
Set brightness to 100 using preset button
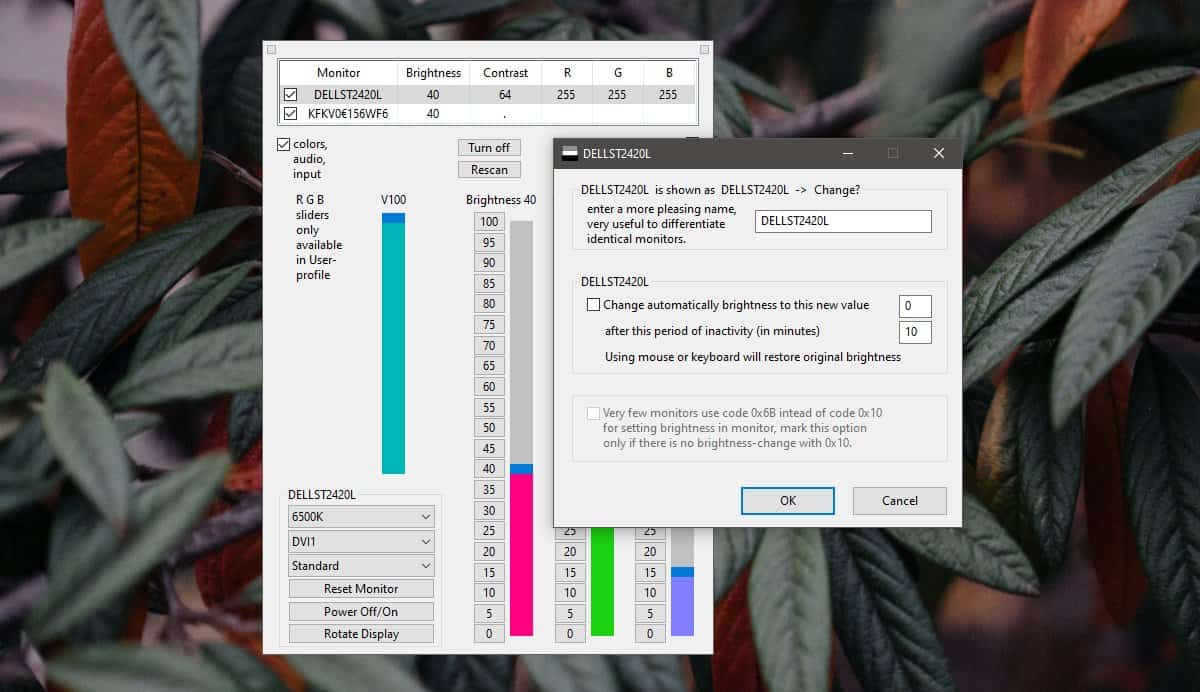(x=488, y=220)
